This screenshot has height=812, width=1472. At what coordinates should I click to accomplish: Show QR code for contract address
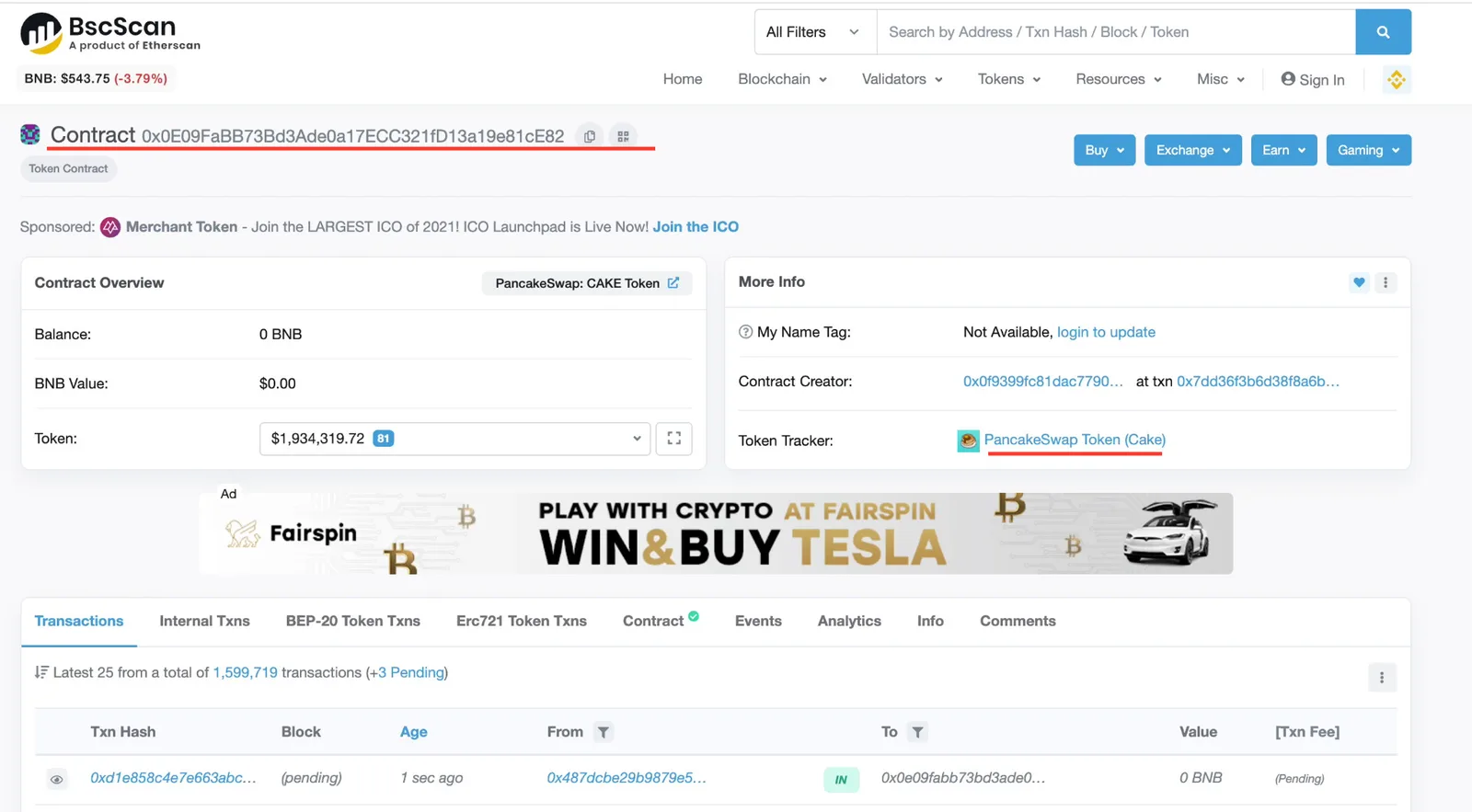(623, 136)
